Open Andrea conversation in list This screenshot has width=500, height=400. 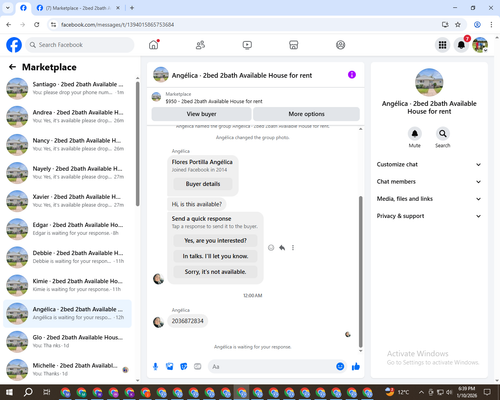(67, 116)
